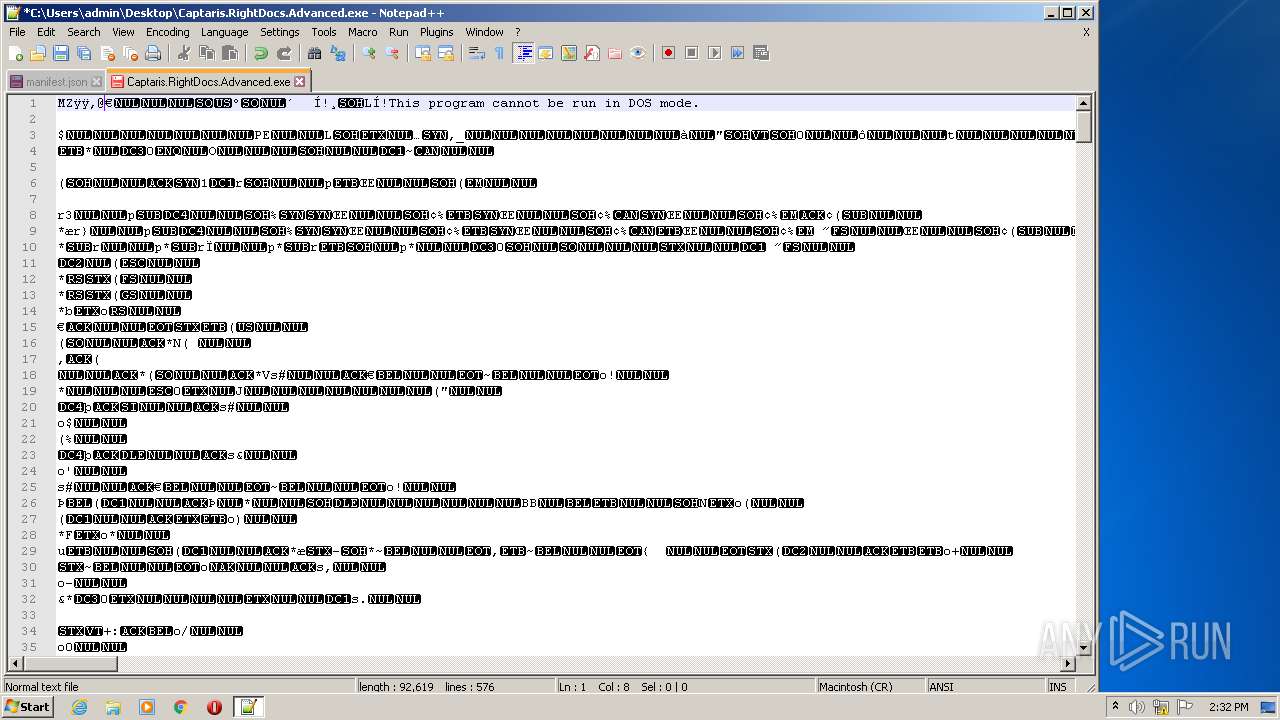
Task: Open the Plugins menu
Action: (x=436, y=32)
